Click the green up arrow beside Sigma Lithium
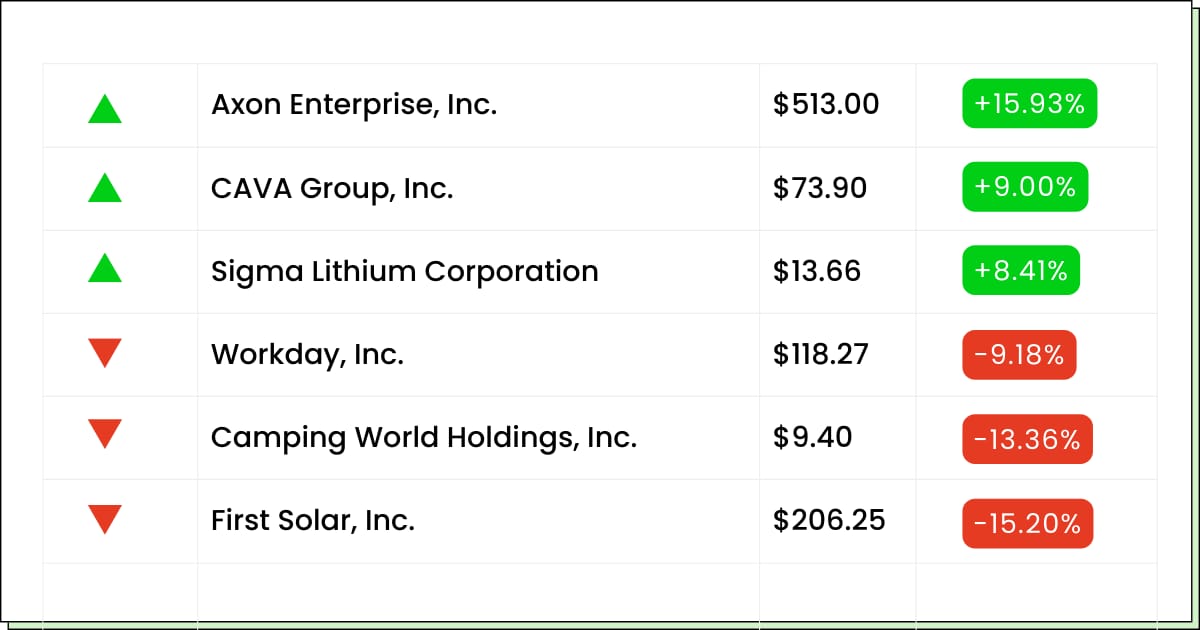 click(x=105, y=267)
